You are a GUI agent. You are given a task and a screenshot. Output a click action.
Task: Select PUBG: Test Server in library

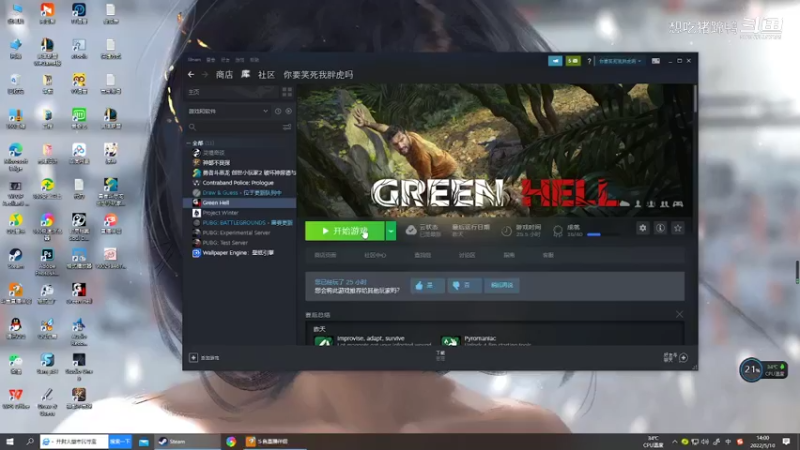coord(240,243)
